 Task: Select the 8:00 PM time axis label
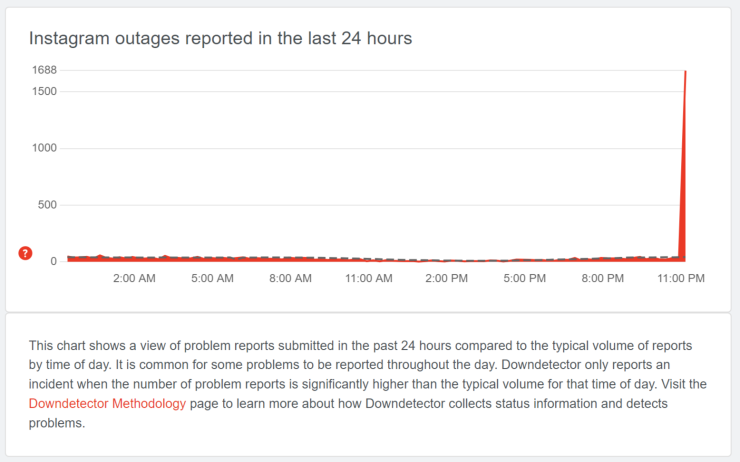click(x=603, y=278)
